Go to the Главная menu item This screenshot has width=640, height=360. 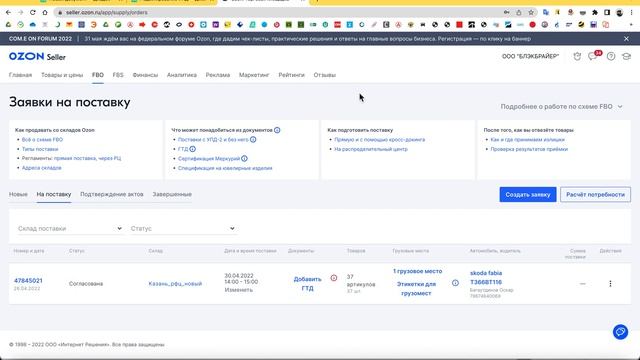pos(20,75)
